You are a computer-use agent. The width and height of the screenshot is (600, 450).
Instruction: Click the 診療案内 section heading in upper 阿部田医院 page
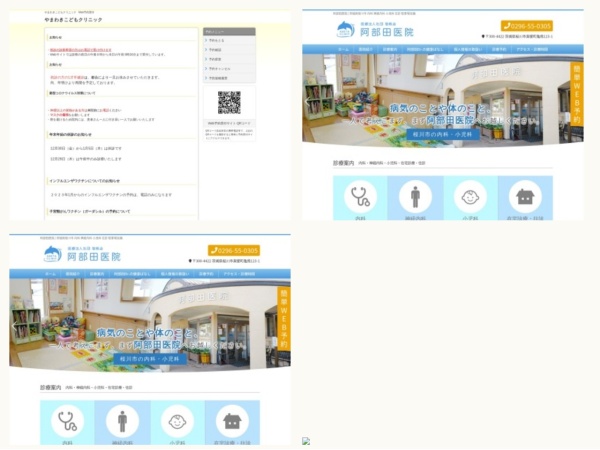pyautogui.click(x=343, y=163)
